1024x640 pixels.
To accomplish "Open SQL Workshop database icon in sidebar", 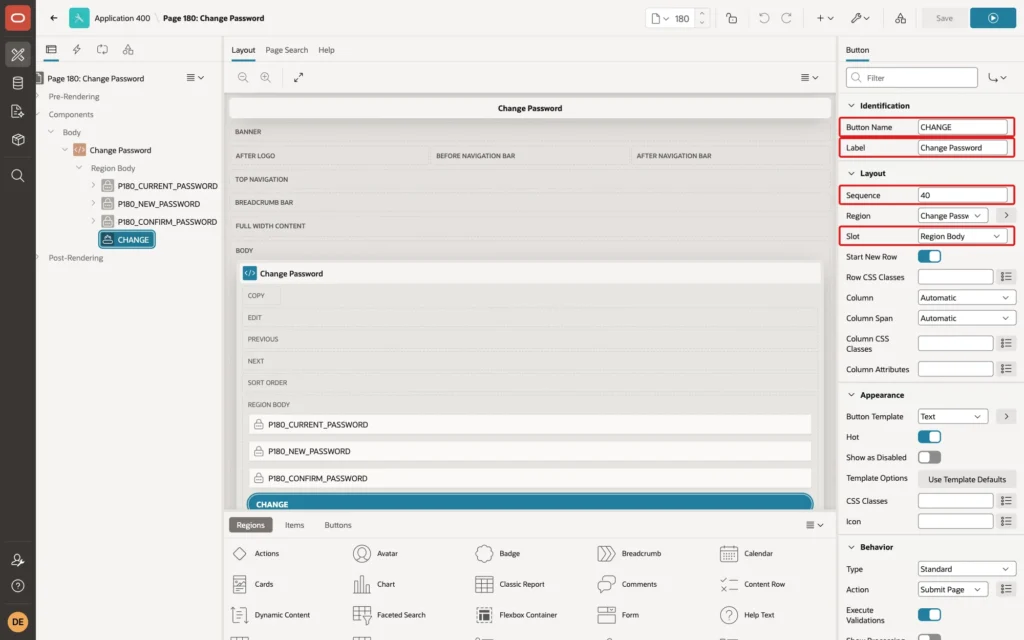I will [x=18, y=83].
